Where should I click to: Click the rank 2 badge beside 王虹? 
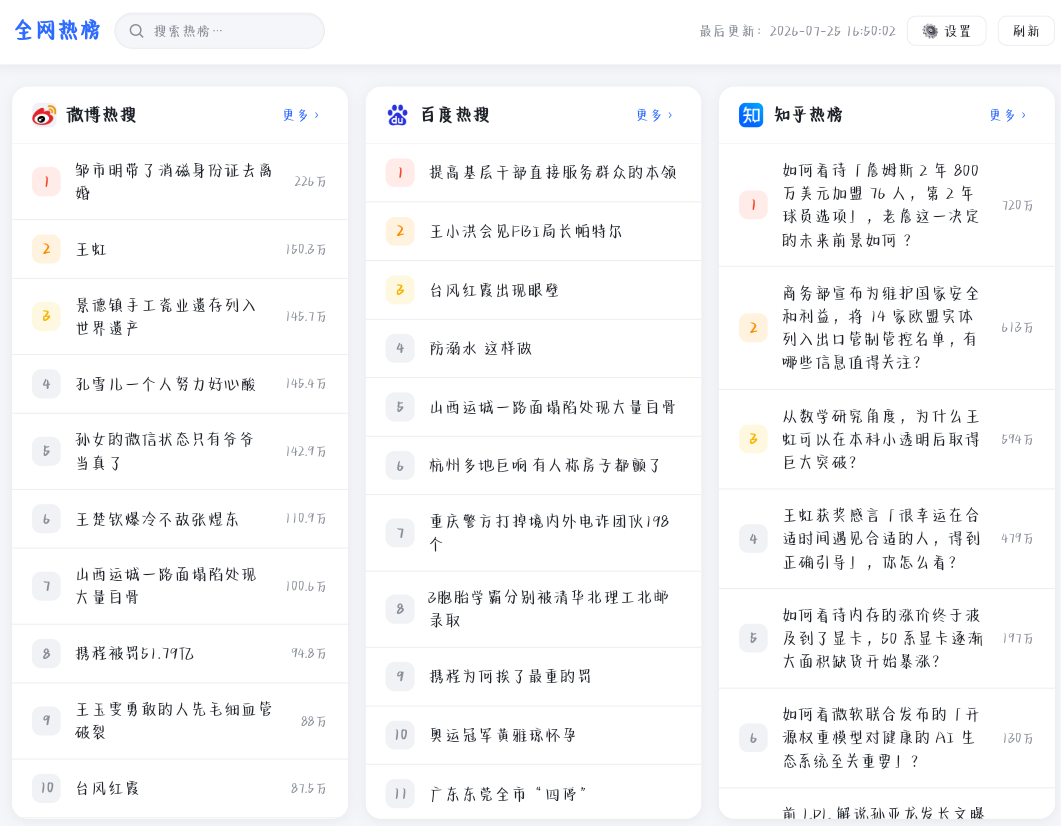point(46,249)
